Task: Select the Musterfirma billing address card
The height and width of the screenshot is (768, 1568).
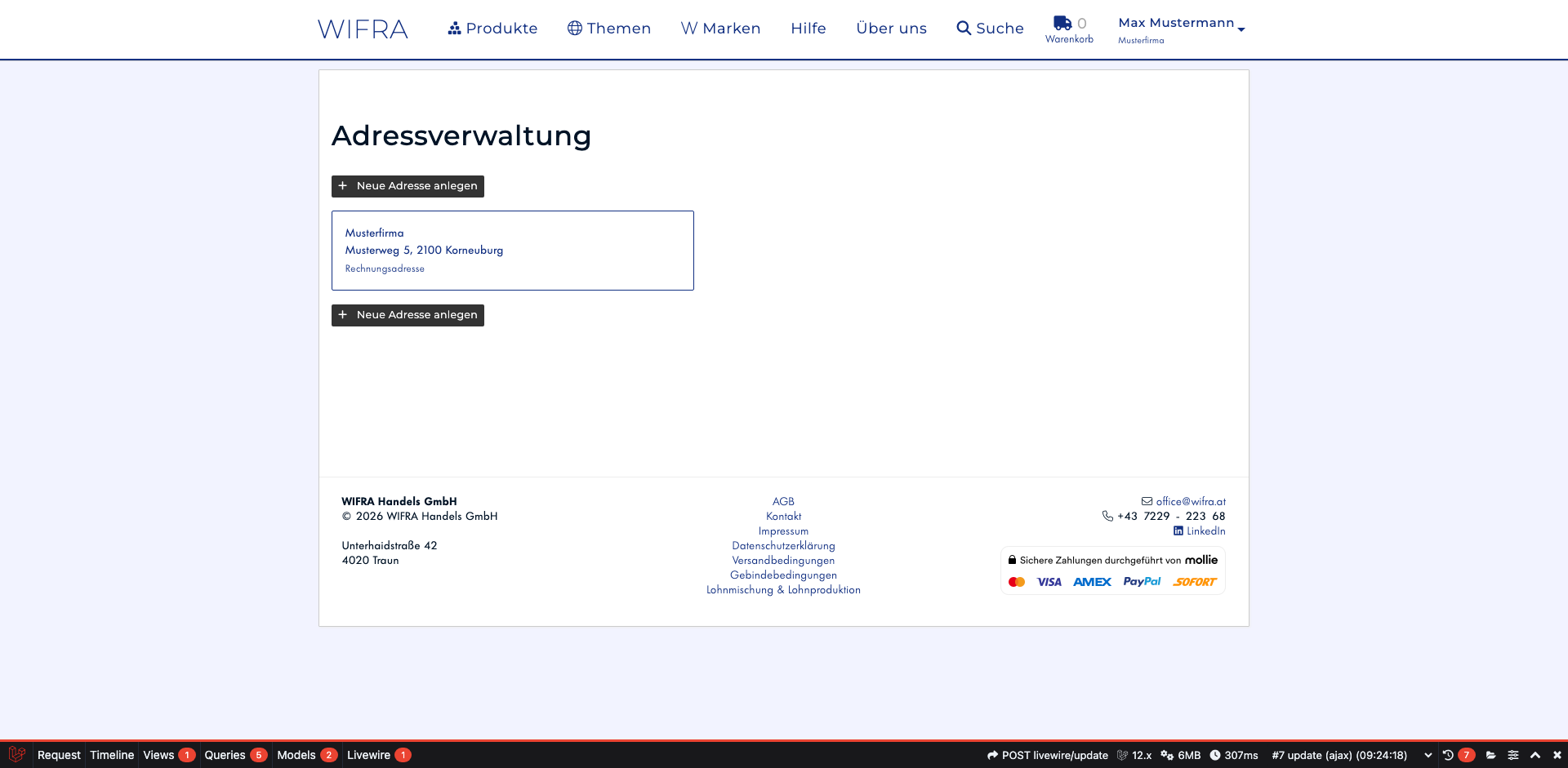Action: (512, 250)
